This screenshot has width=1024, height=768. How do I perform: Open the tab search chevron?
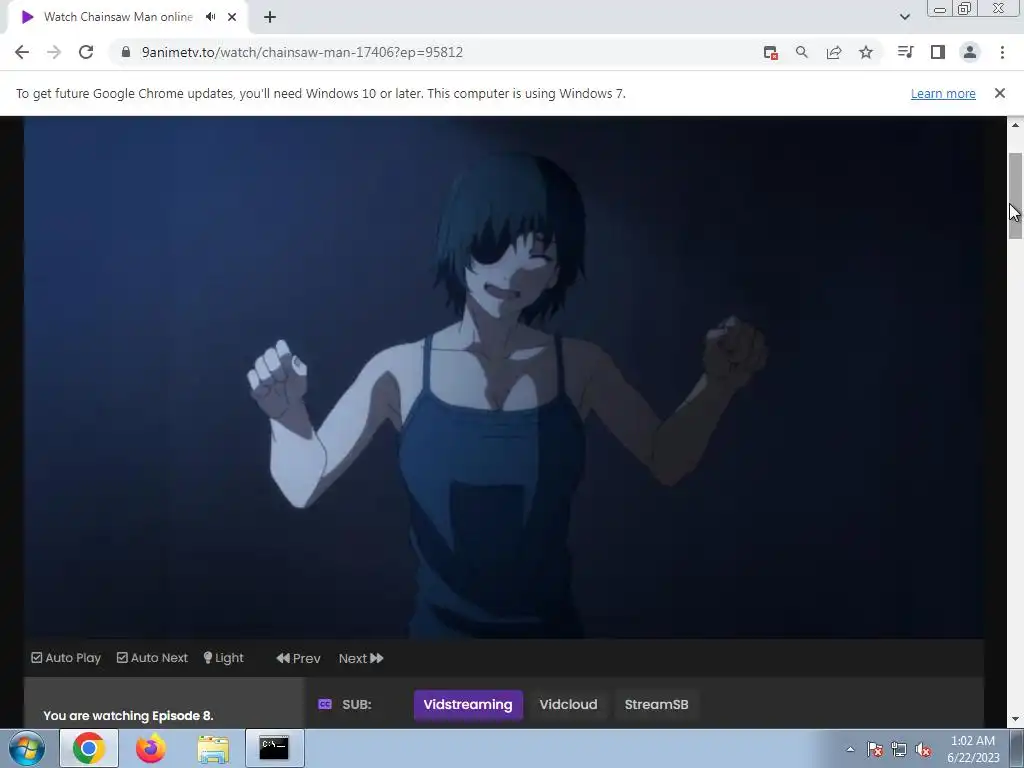click(x=904, y=17)
